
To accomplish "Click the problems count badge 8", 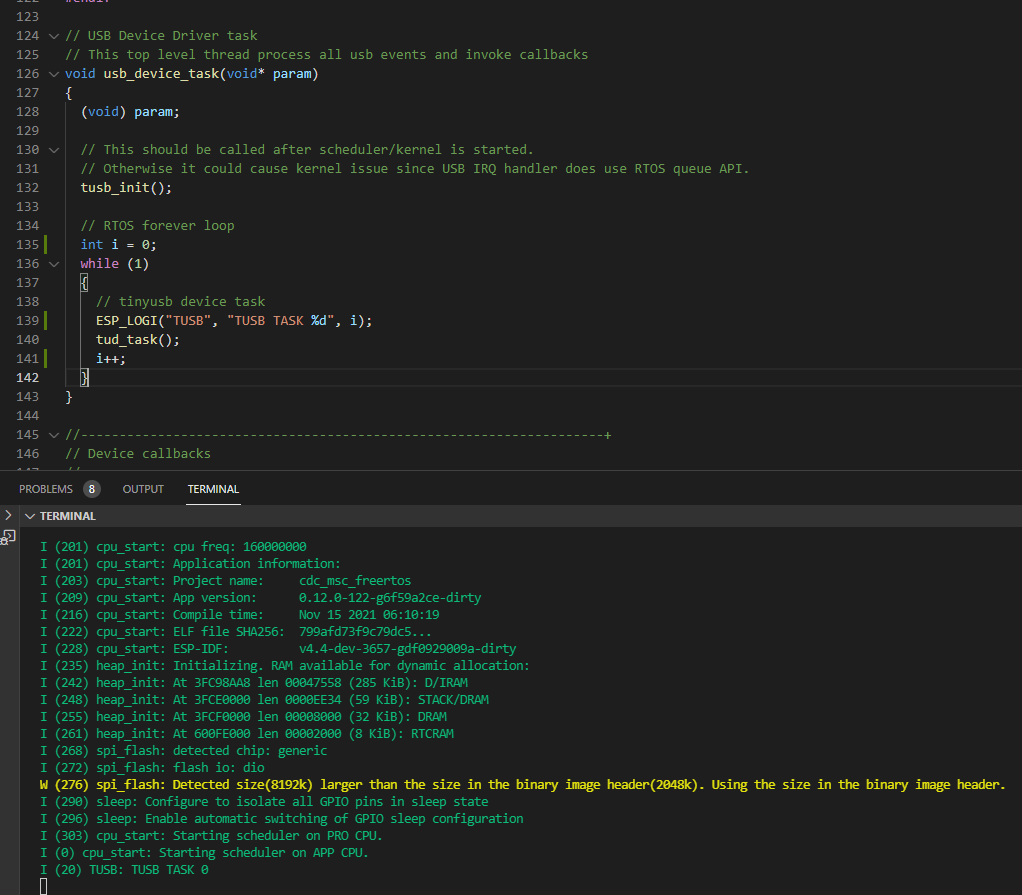I will (92, 489).
